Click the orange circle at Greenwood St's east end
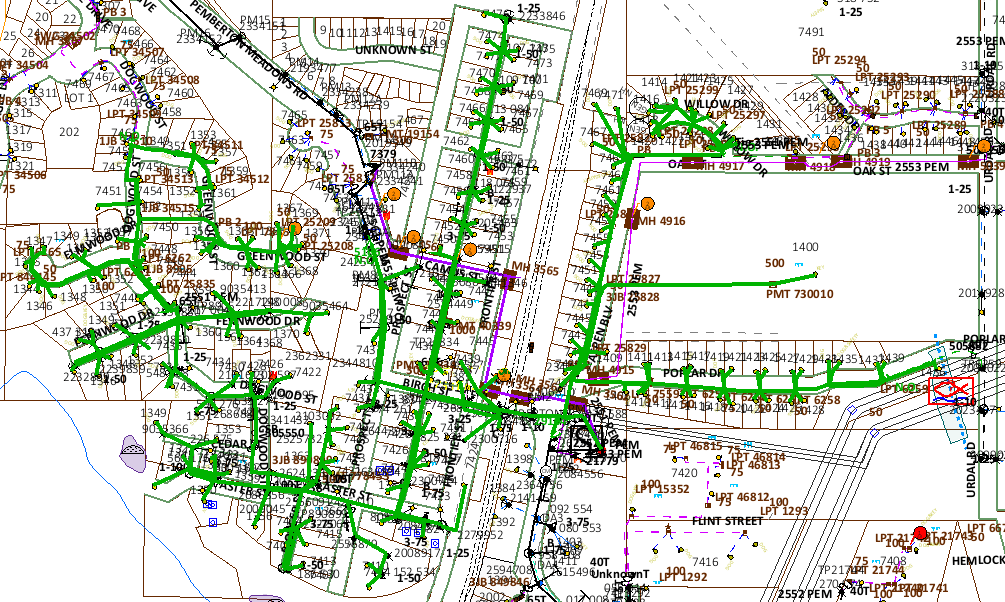The width and height of the screenshot is (1005, 602). coord(295,229)
